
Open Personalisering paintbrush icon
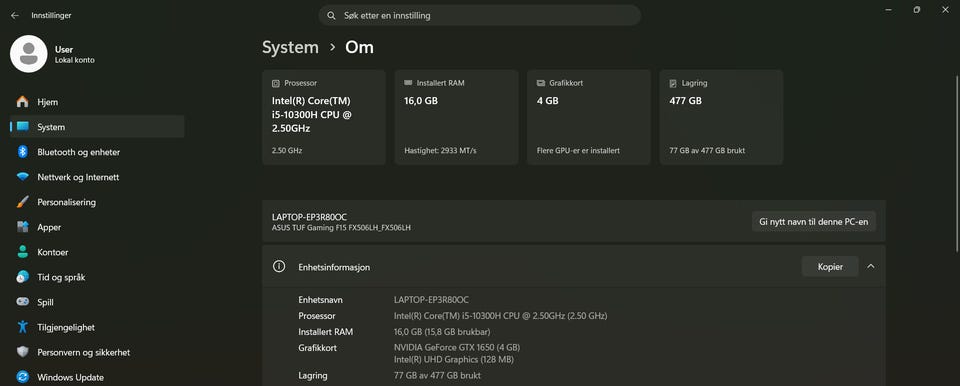(23, 202)
